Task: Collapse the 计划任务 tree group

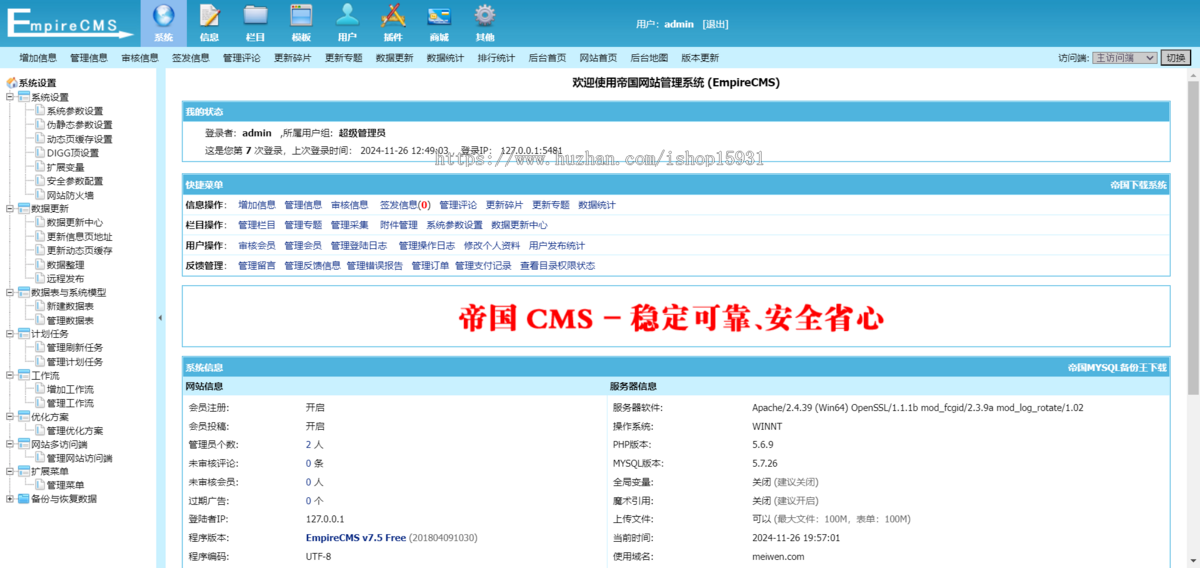Action: [x=10, y=334]
